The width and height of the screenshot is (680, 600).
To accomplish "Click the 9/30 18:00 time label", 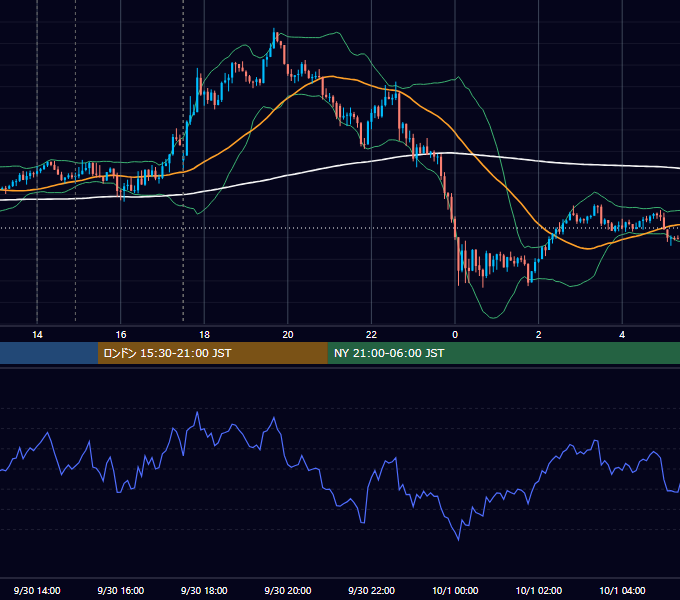I will (204, 590).
